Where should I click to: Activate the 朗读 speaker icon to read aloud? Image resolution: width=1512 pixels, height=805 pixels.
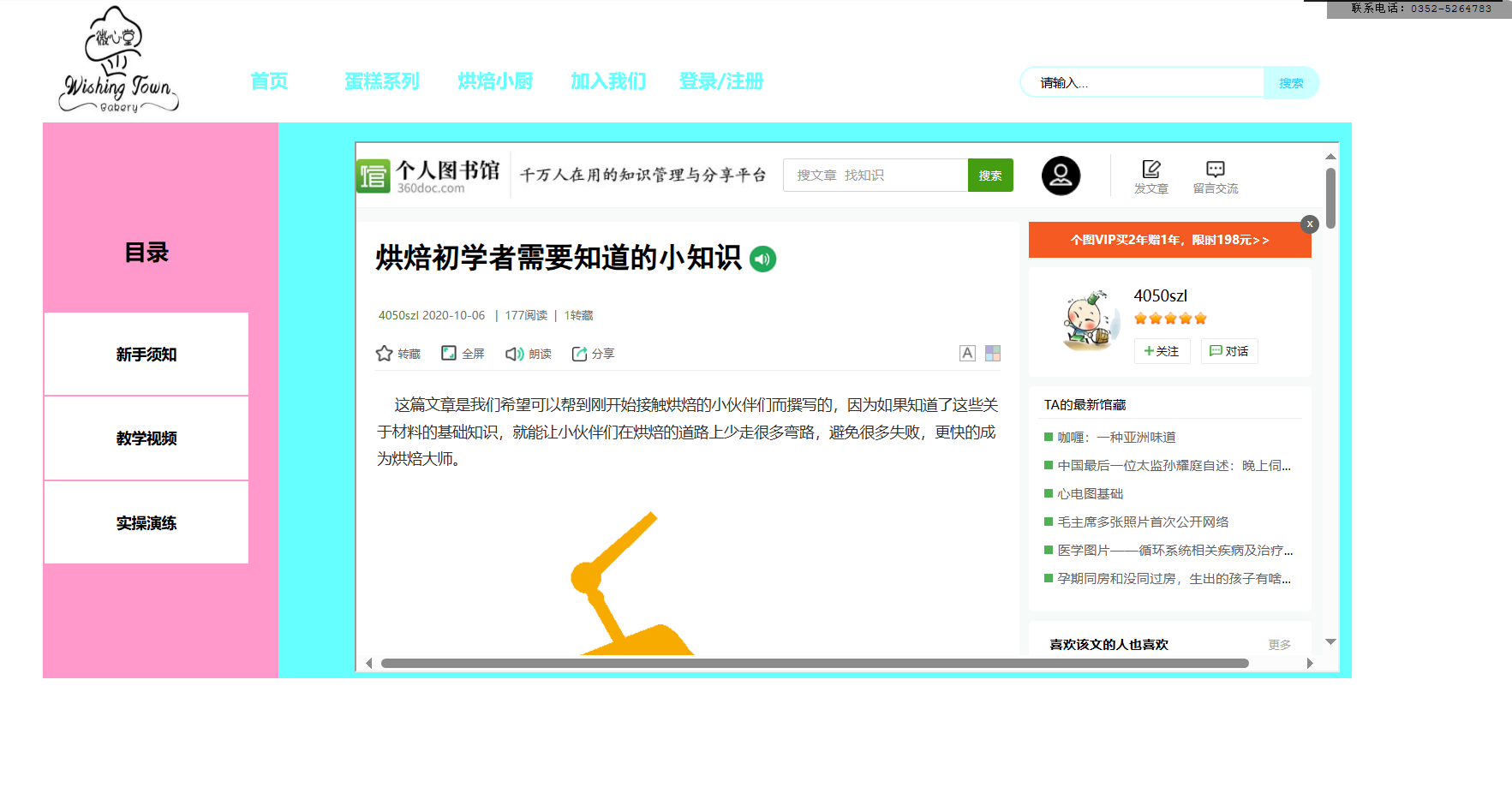(x=513, y=353)
